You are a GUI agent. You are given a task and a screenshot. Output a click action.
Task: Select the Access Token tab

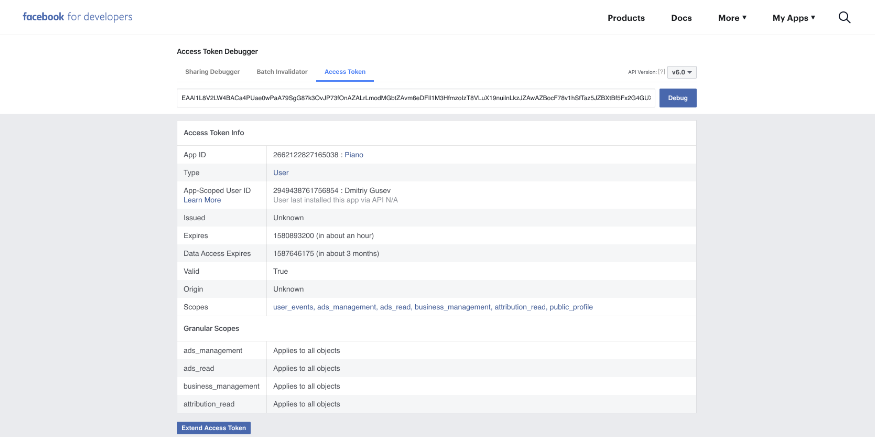coord(345,71)
